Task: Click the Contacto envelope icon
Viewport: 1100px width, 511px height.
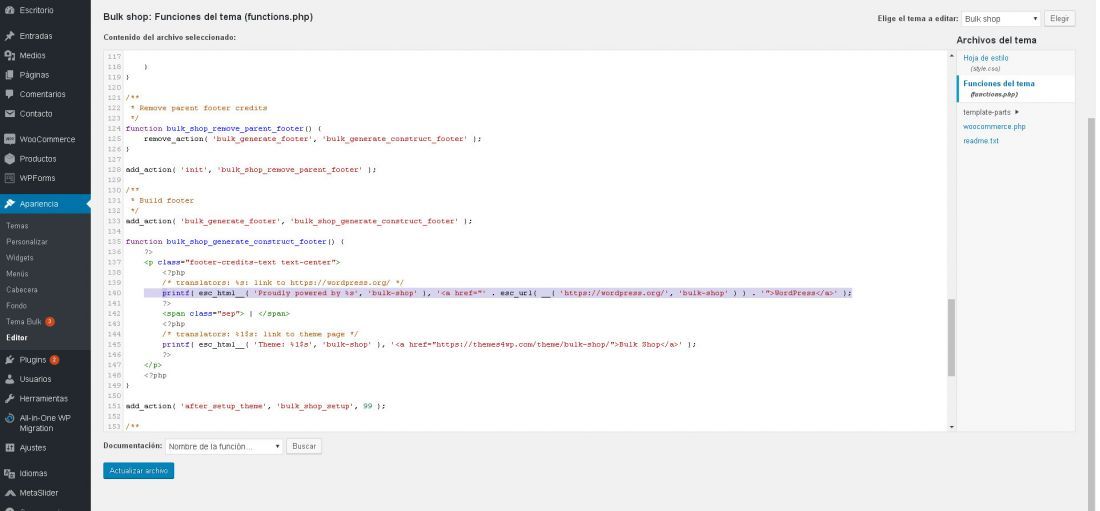Action: point(9,114)
